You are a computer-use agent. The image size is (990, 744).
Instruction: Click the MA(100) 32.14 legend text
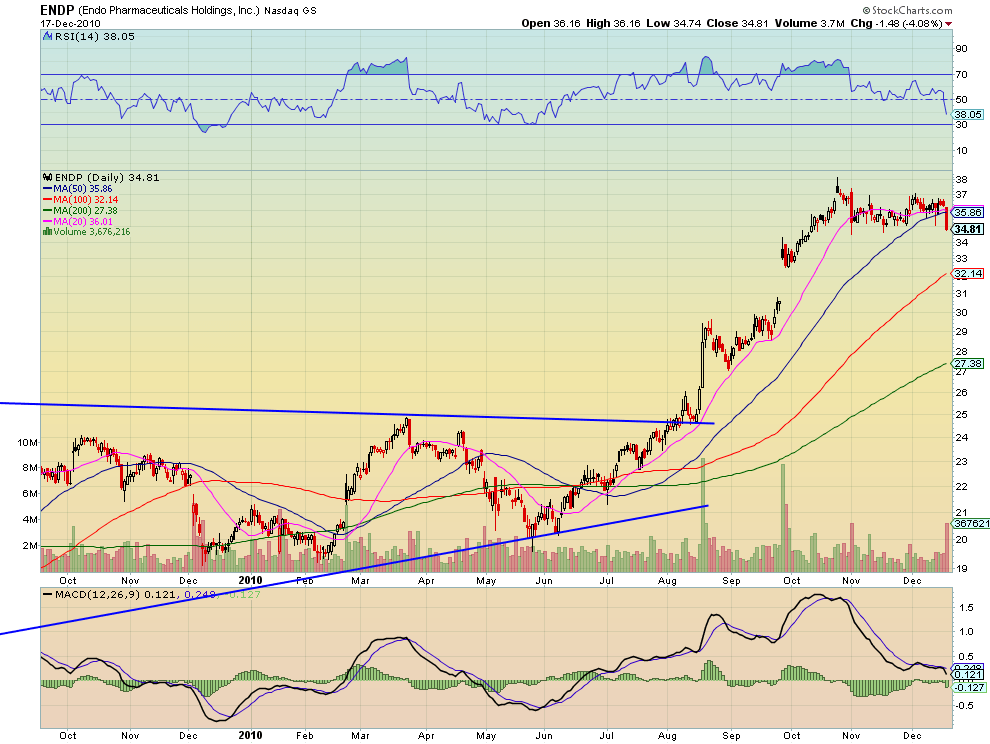[x=85, y=200]
